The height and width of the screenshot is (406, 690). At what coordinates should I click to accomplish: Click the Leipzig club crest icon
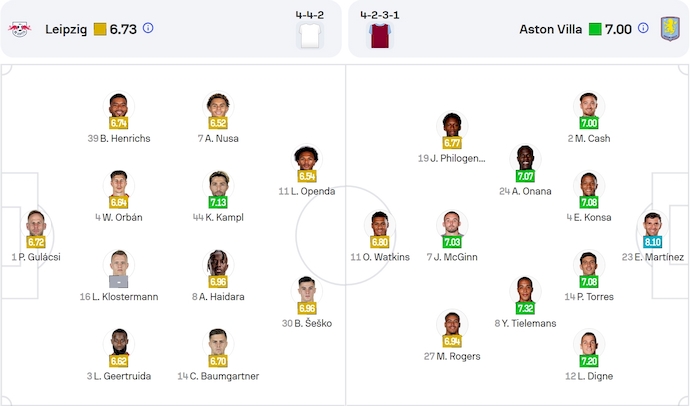[19, 29]
